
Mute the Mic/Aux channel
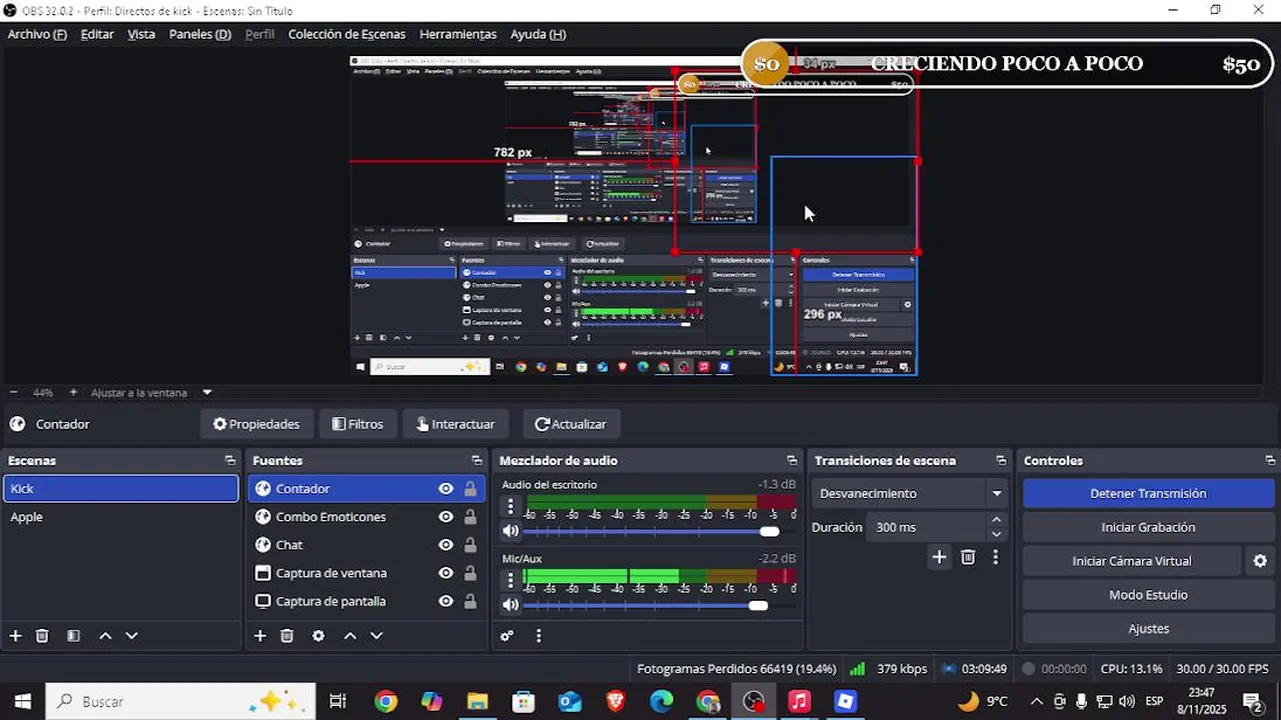pyautogui.click(x=510, y=605)
